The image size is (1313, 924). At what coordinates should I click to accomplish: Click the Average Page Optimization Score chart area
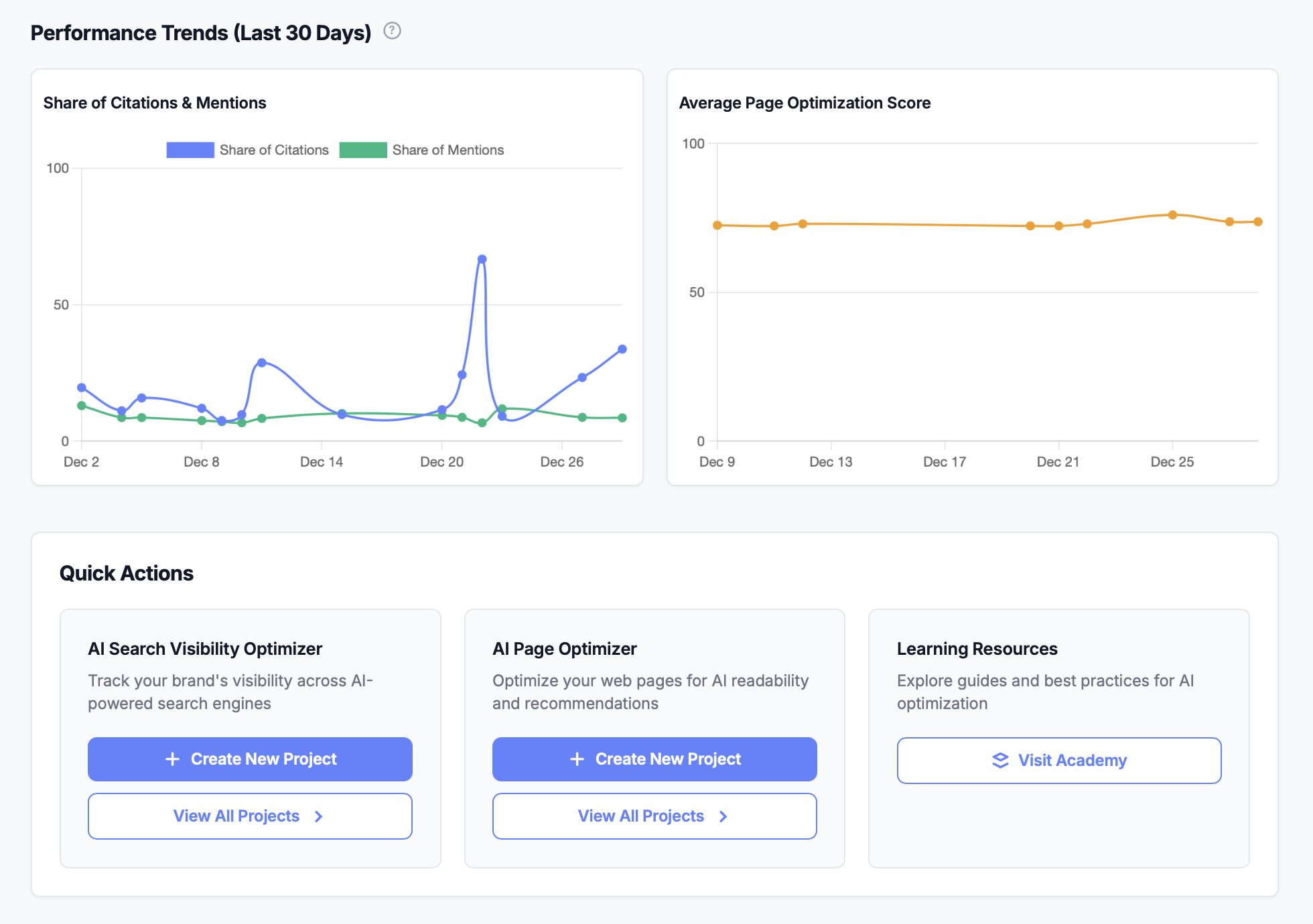coord(971,288)
